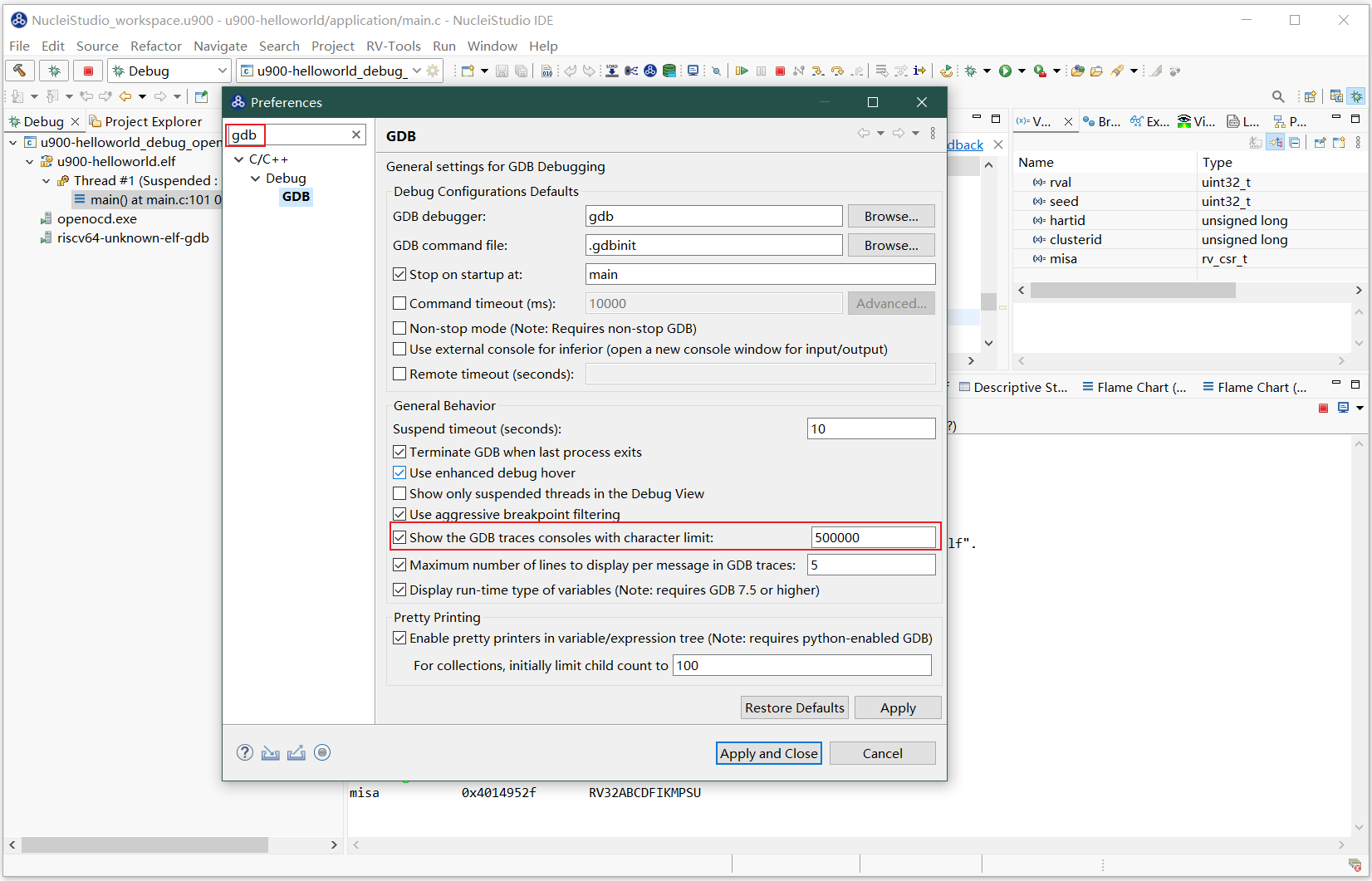Screen dimensions: 1372x881
Task: Collapse the C/C++ tree node in Preferences
Action: tap(239, 159)
